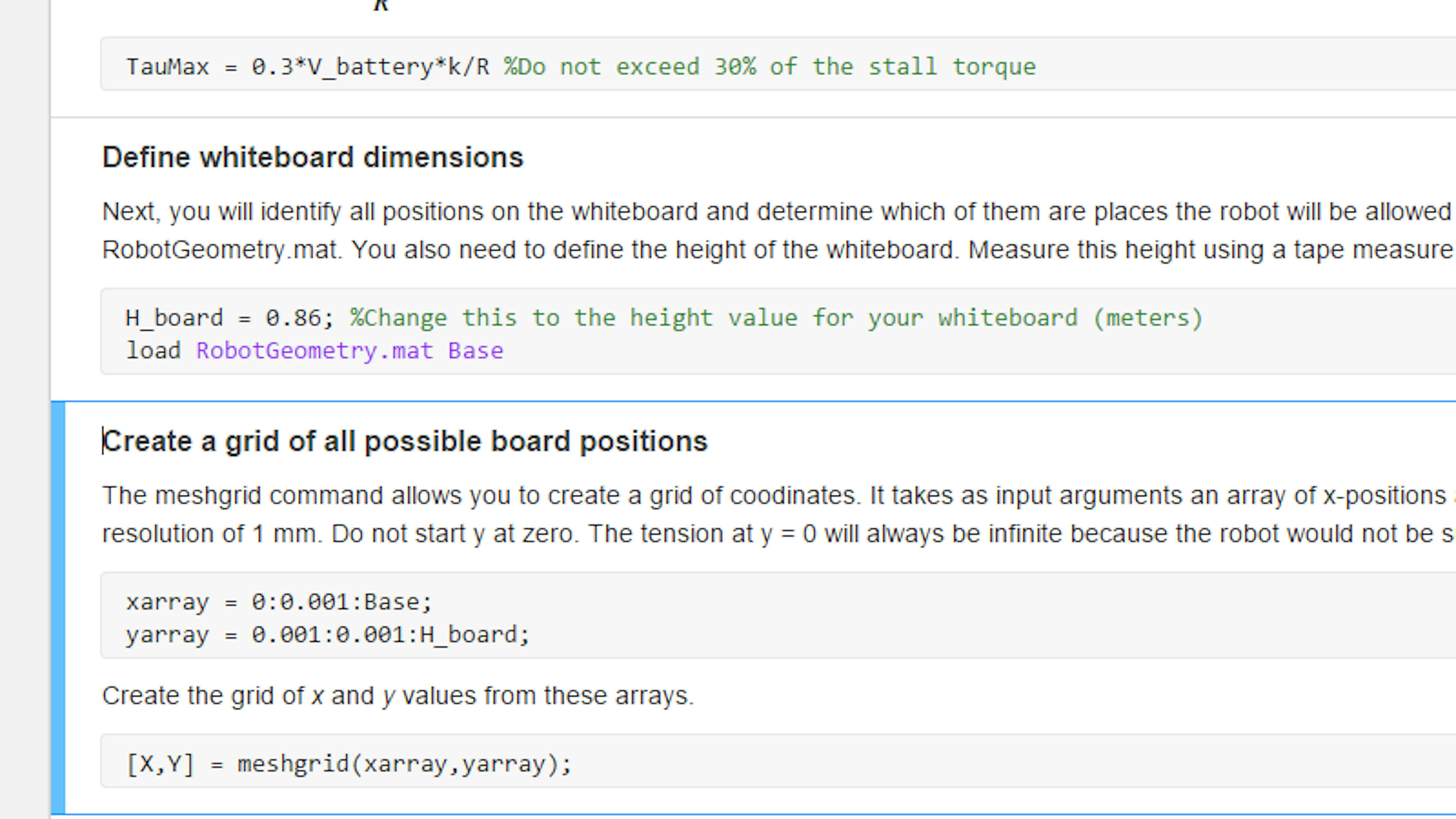Click the paragraph starting 'The meshgrid command allows'
Screen dimensions: 1456x819
coord(778,496)
